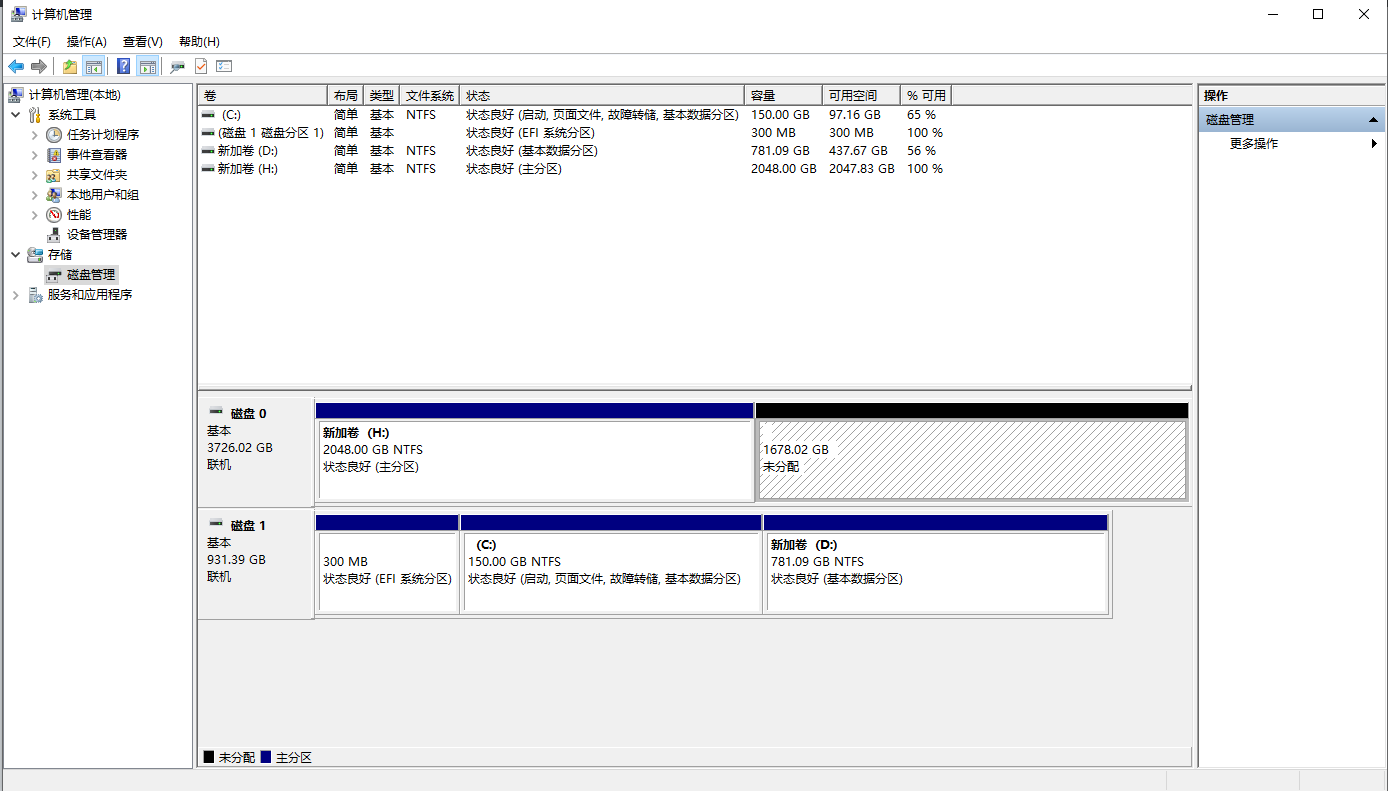Expand the 事件查看器 node
This screenshot has width=1388, height=791.
pyautogui.click(x=35, y=155)
